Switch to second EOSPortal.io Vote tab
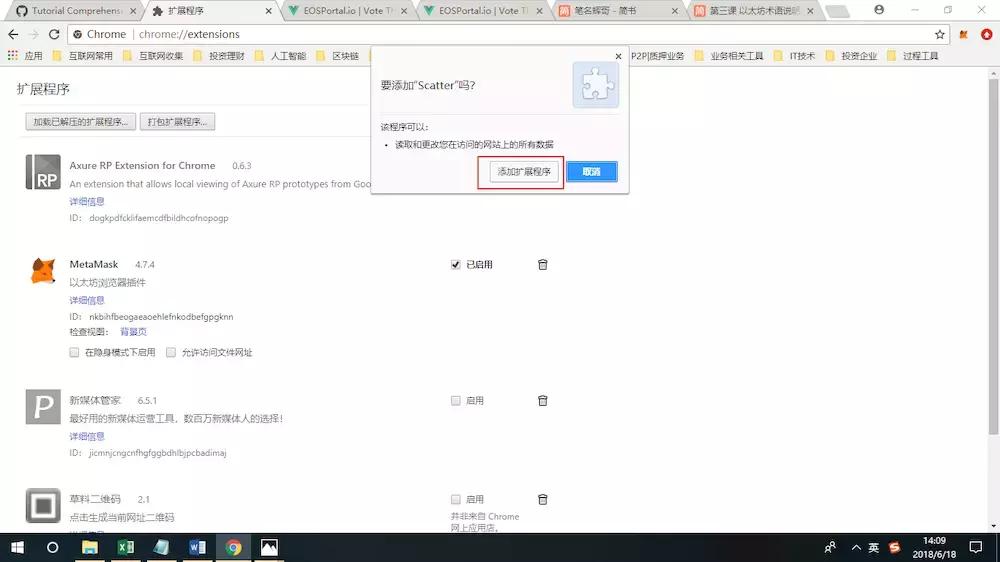Screen dimensions: 1000x562 coord(483,11)
